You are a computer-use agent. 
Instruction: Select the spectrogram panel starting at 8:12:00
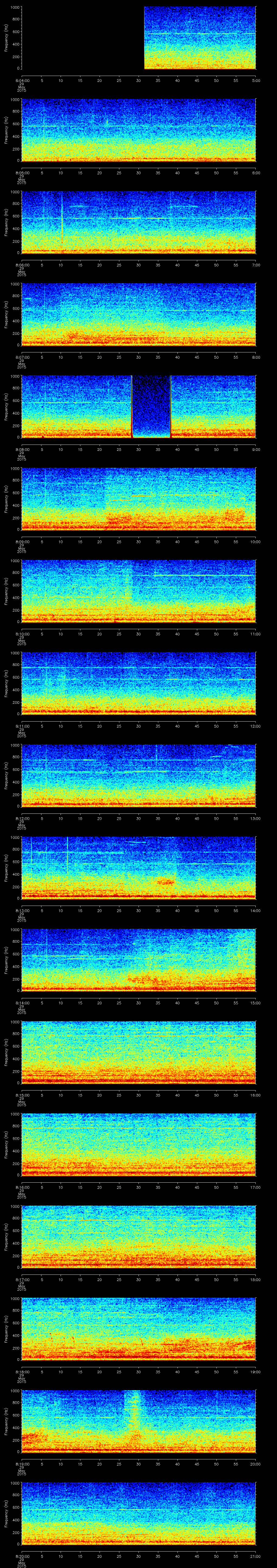pyautogui.click(x=139, y=775)
